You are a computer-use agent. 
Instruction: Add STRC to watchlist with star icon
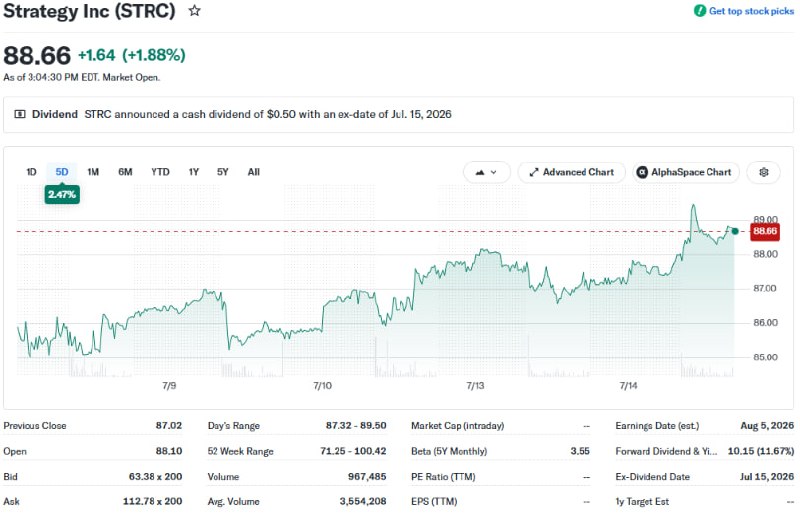(194, 11)
